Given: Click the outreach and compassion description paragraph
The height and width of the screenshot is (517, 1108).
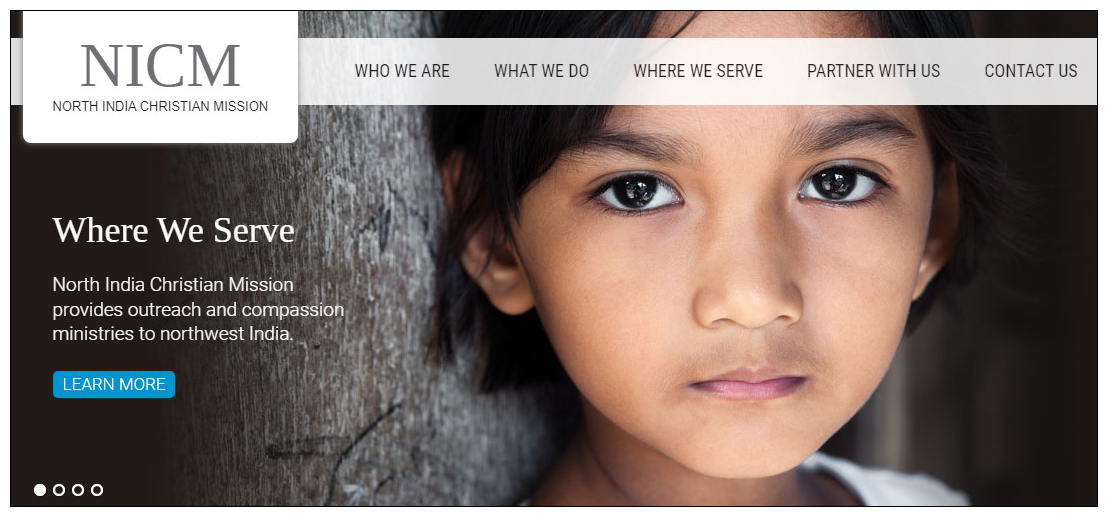Looking at the screenshot, I should 199,309.
